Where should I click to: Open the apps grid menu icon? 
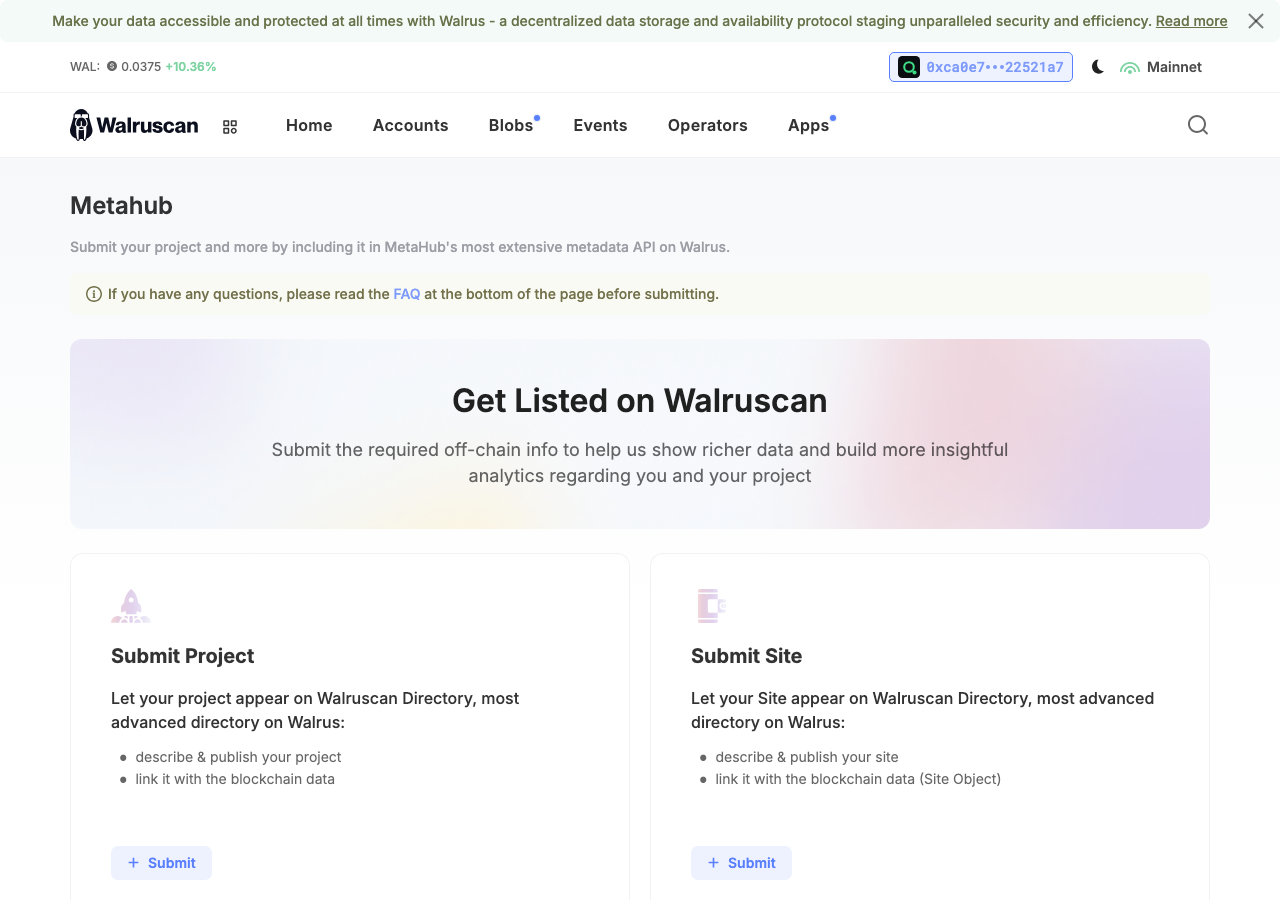point(230,127)
